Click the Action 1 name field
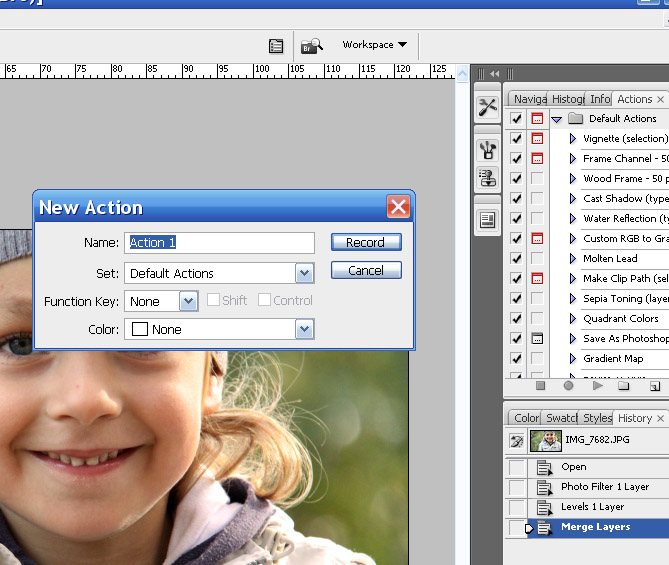The width and height of the screenshot is (669, 565). (219, 242)
